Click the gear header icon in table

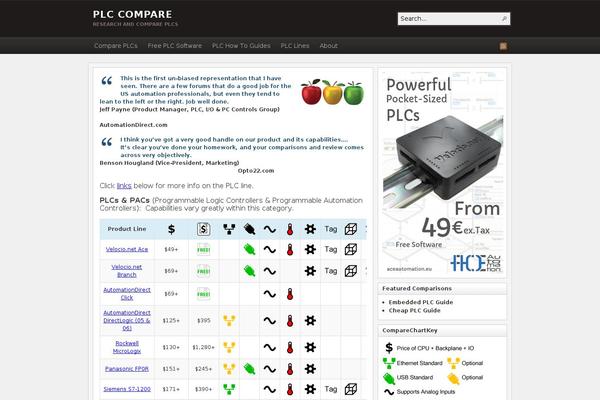click(x=310, y=229)
